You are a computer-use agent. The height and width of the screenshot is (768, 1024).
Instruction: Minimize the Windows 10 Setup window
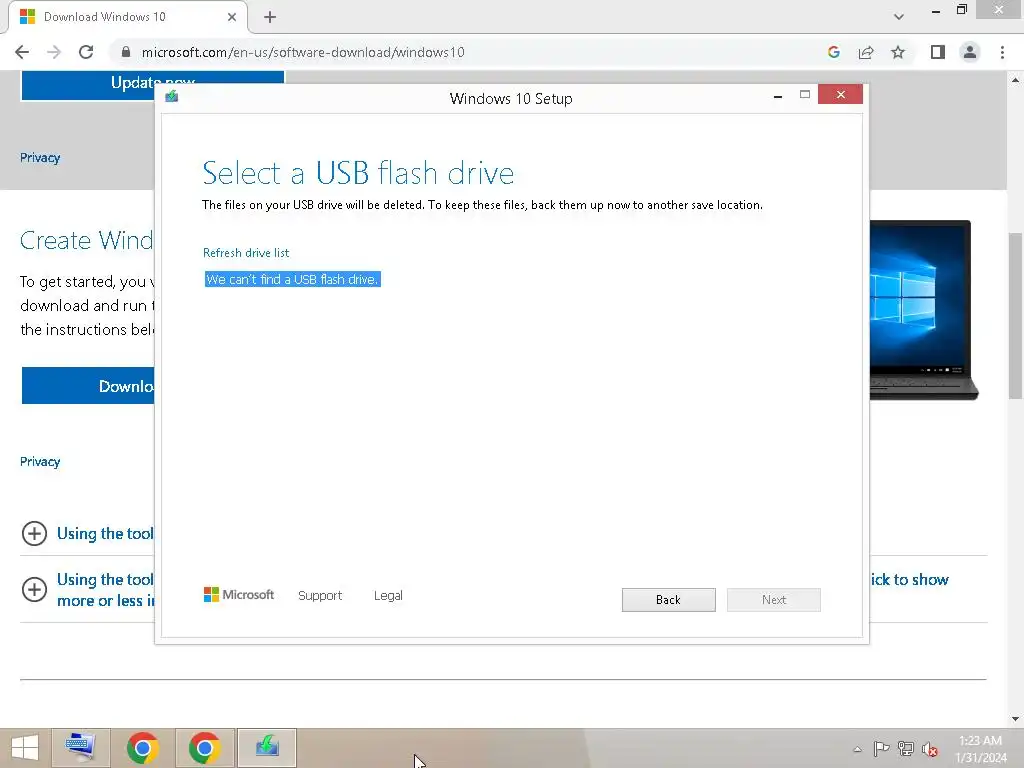click(777, 95)
